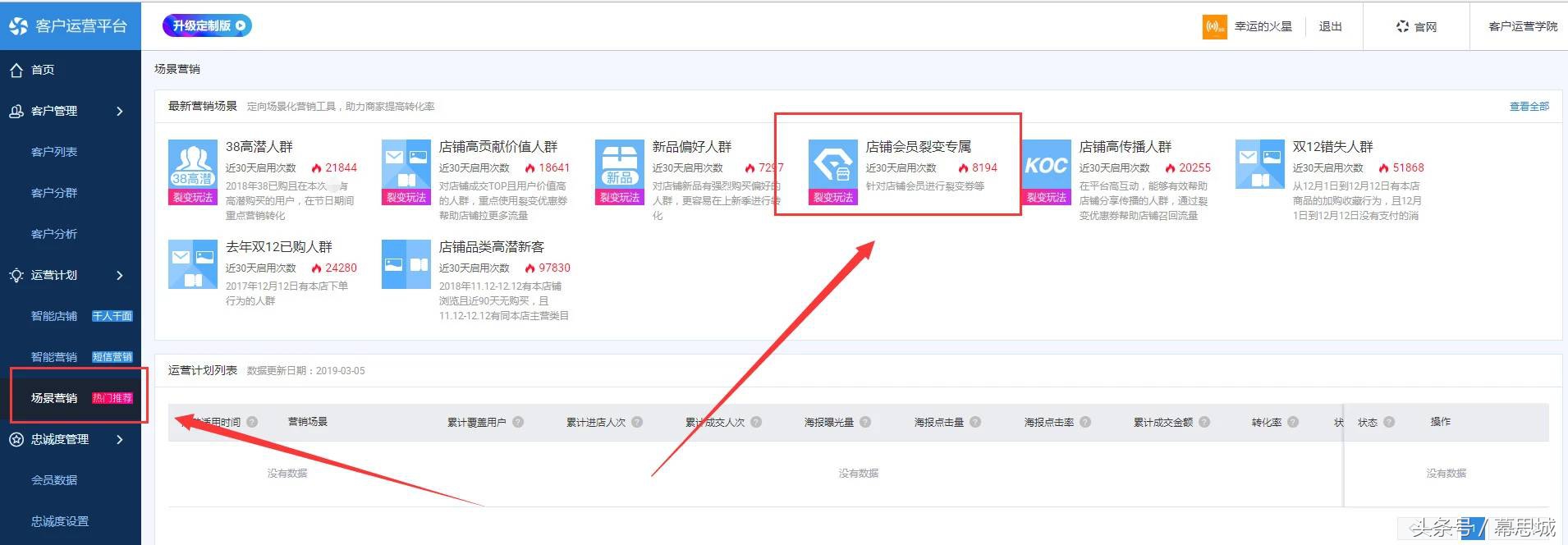This screenshot has height=545, width=1568.
Task: Click the usage count 51868
Action: (1408, 167)
